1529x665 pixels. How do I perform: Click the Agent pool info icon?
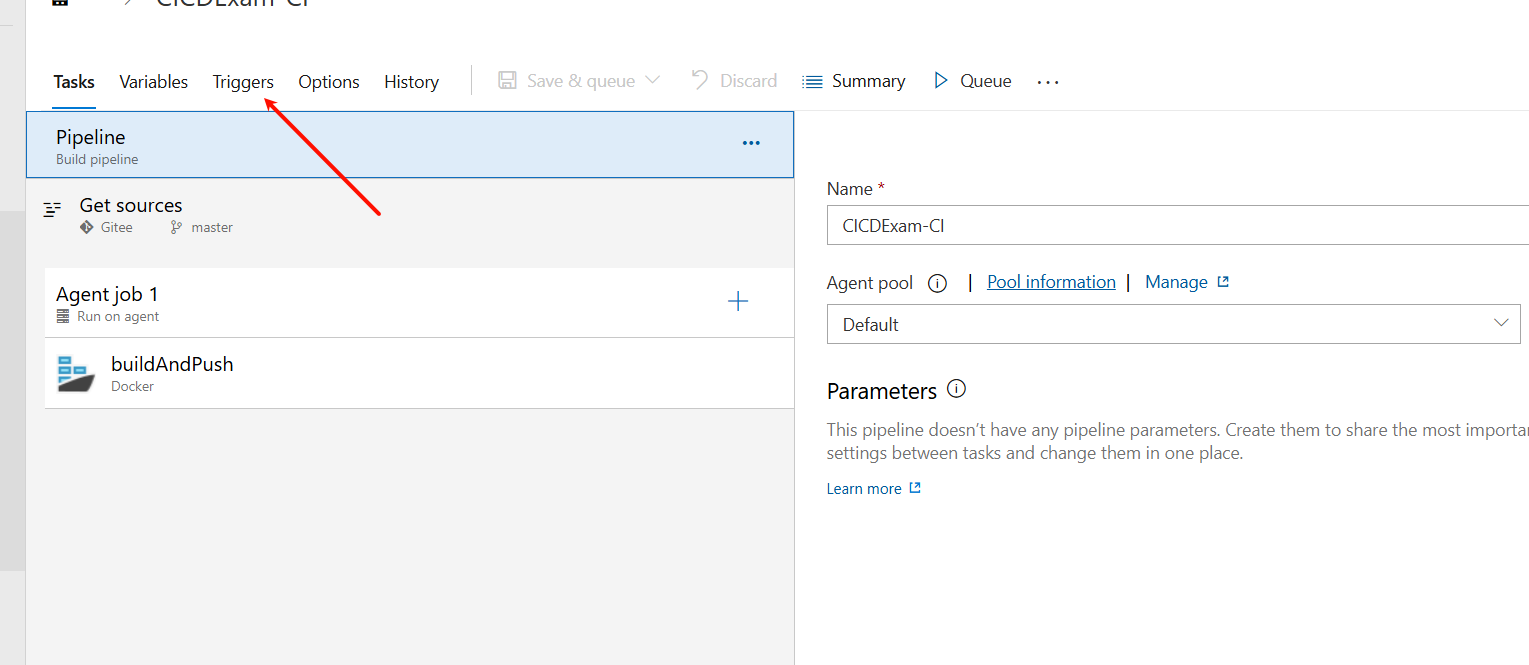tap(937, 283)
